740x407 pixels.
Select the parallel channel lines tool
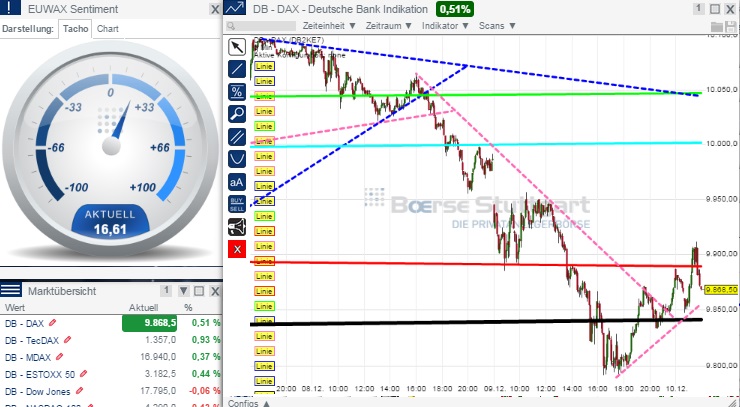[237, 136]
